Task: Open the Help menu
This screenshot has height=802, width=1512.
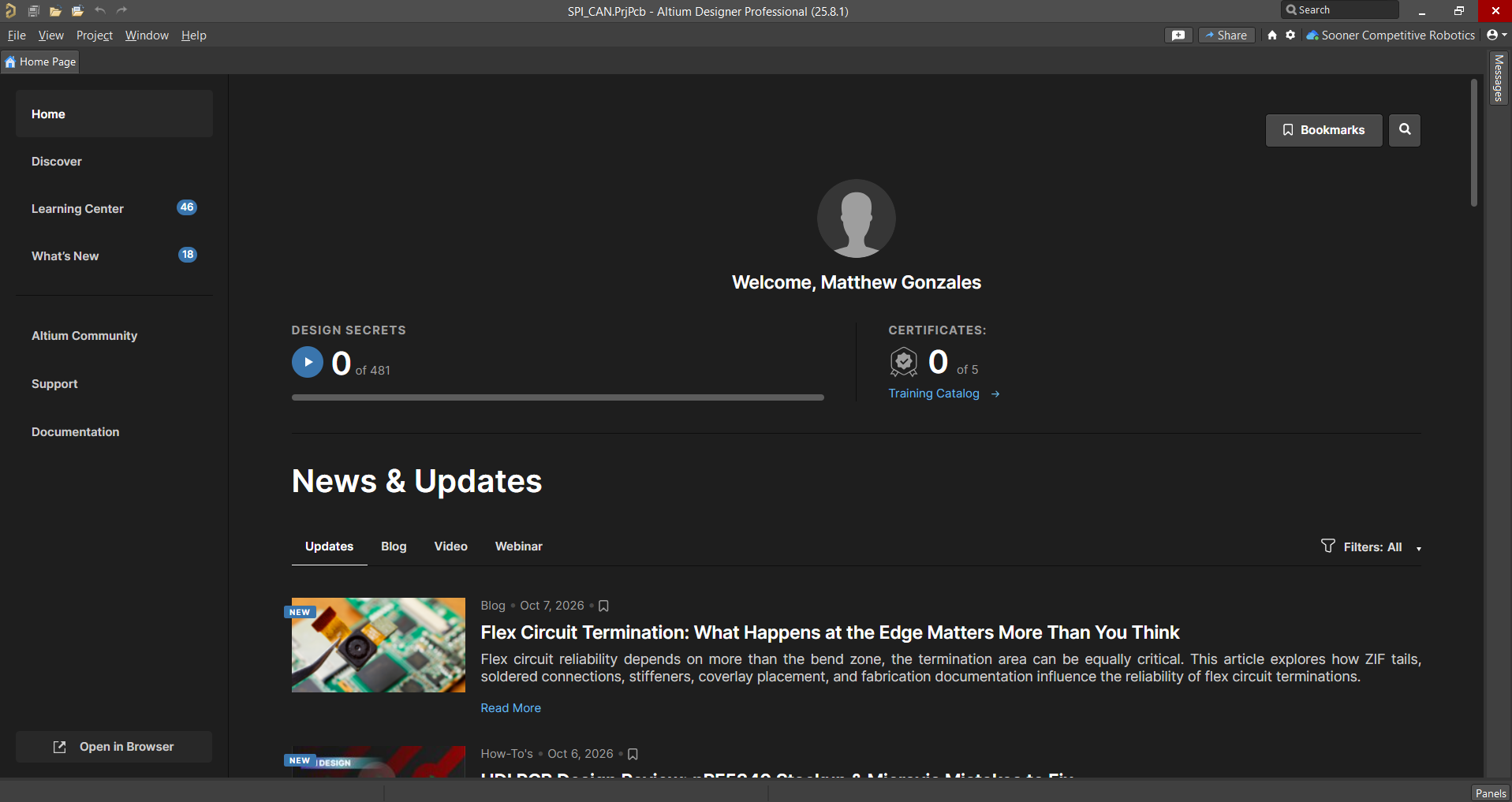Action: pos(194,35)
